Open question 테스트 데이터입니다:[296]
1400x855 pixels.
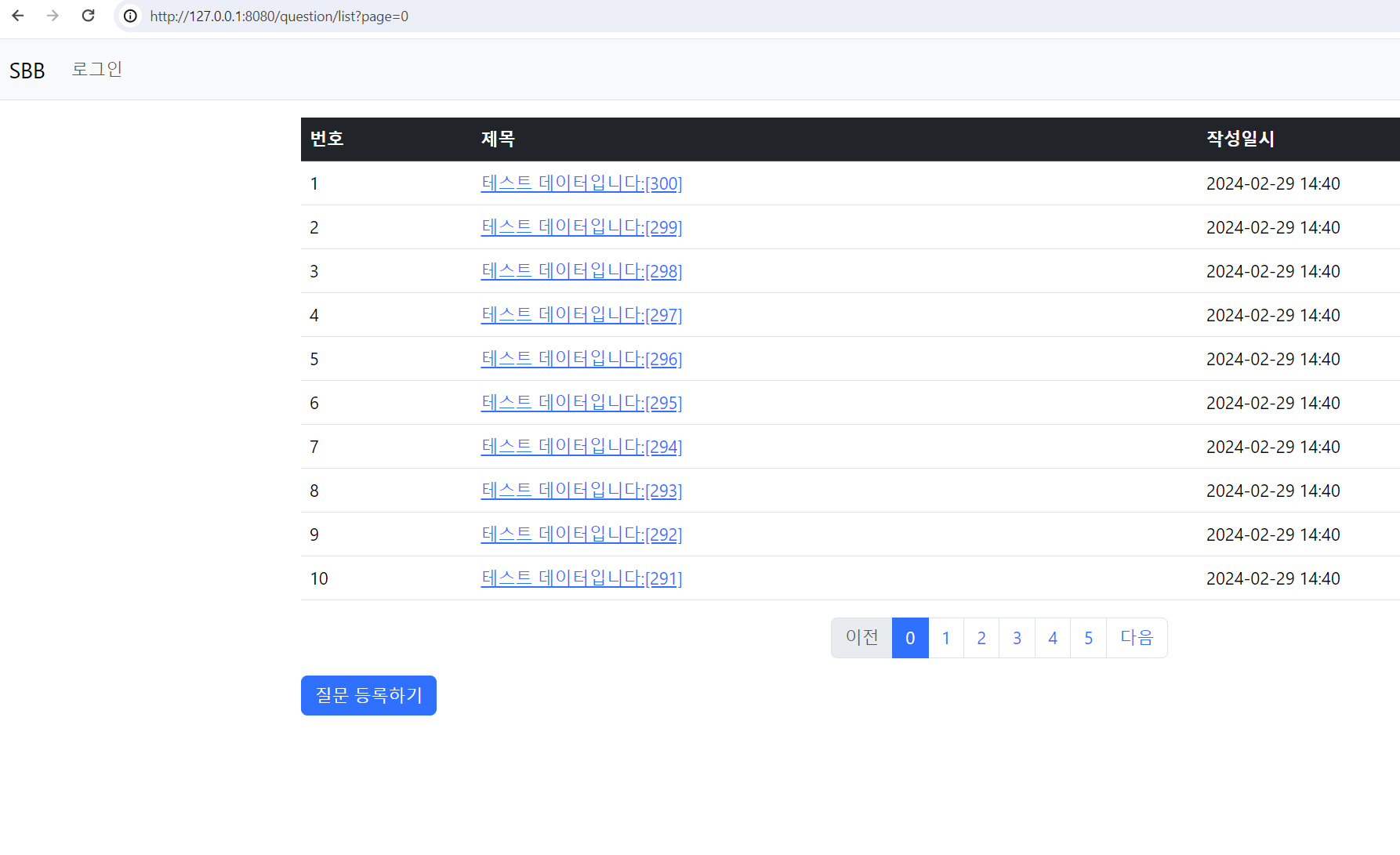click(x=582, y=359)
